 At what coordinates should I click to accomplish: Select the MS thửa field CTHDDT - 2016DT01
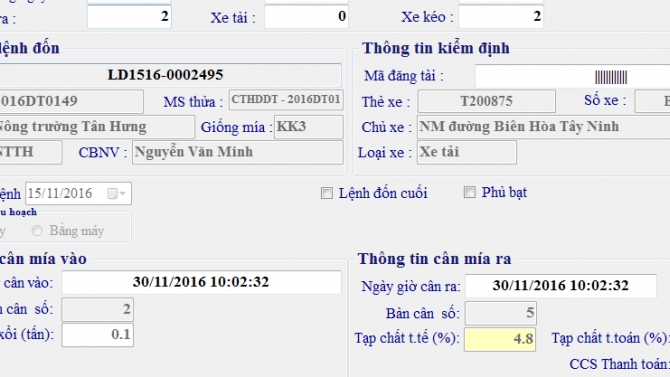pos(286,100)
